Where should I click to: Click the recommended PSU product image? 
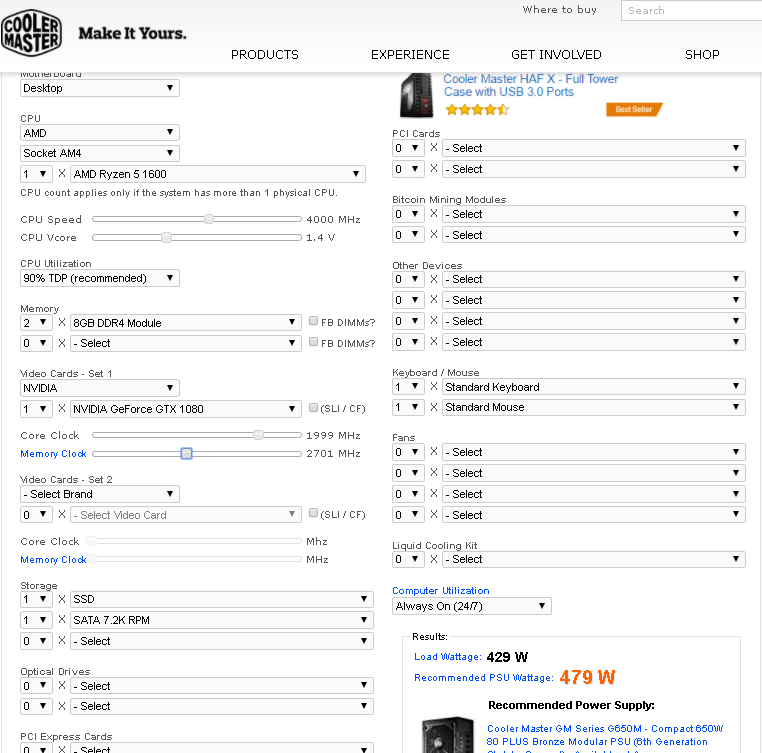tap(448, 735)
